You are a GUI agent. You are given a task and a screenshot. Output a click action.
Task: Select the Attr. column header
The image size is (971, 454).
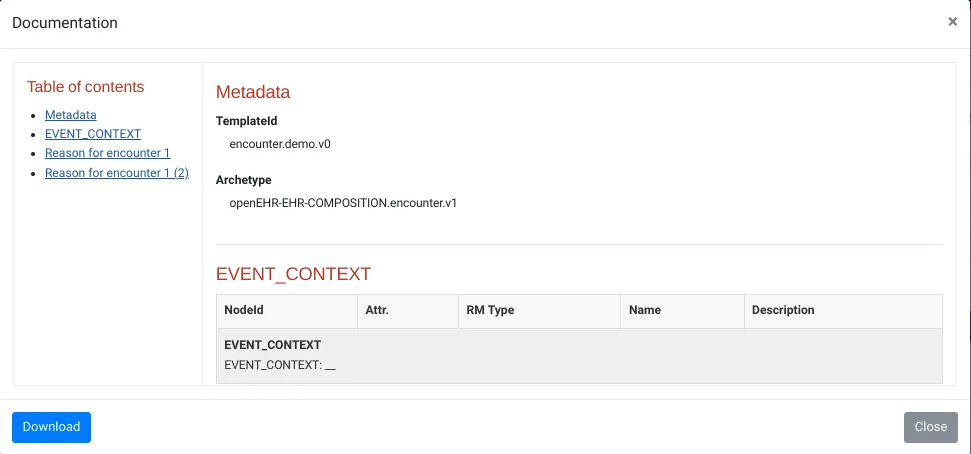click(377, 310)
